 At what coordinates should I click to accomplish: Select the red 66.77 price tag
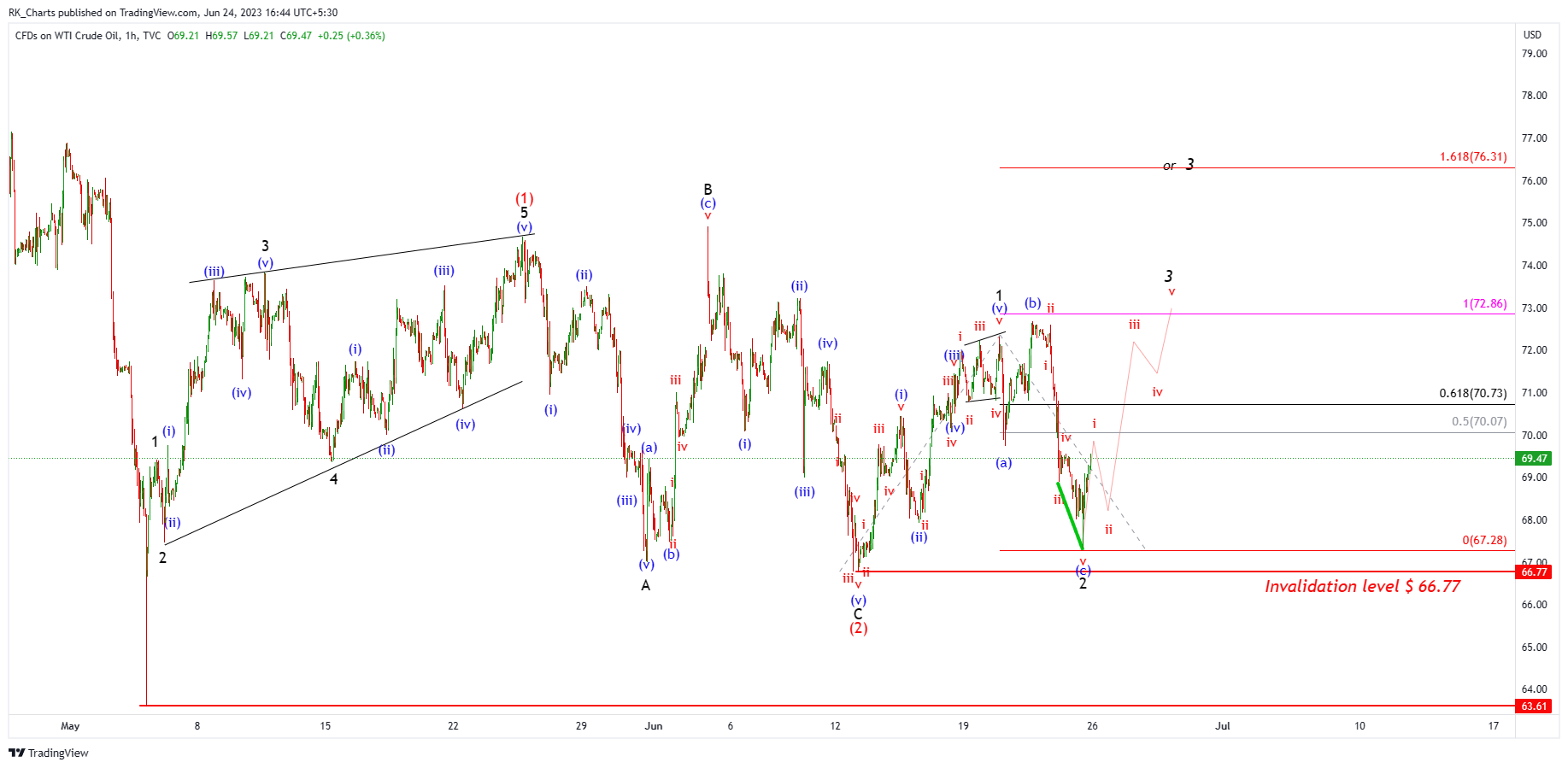pyautogui.click(x=1534, y=572)
